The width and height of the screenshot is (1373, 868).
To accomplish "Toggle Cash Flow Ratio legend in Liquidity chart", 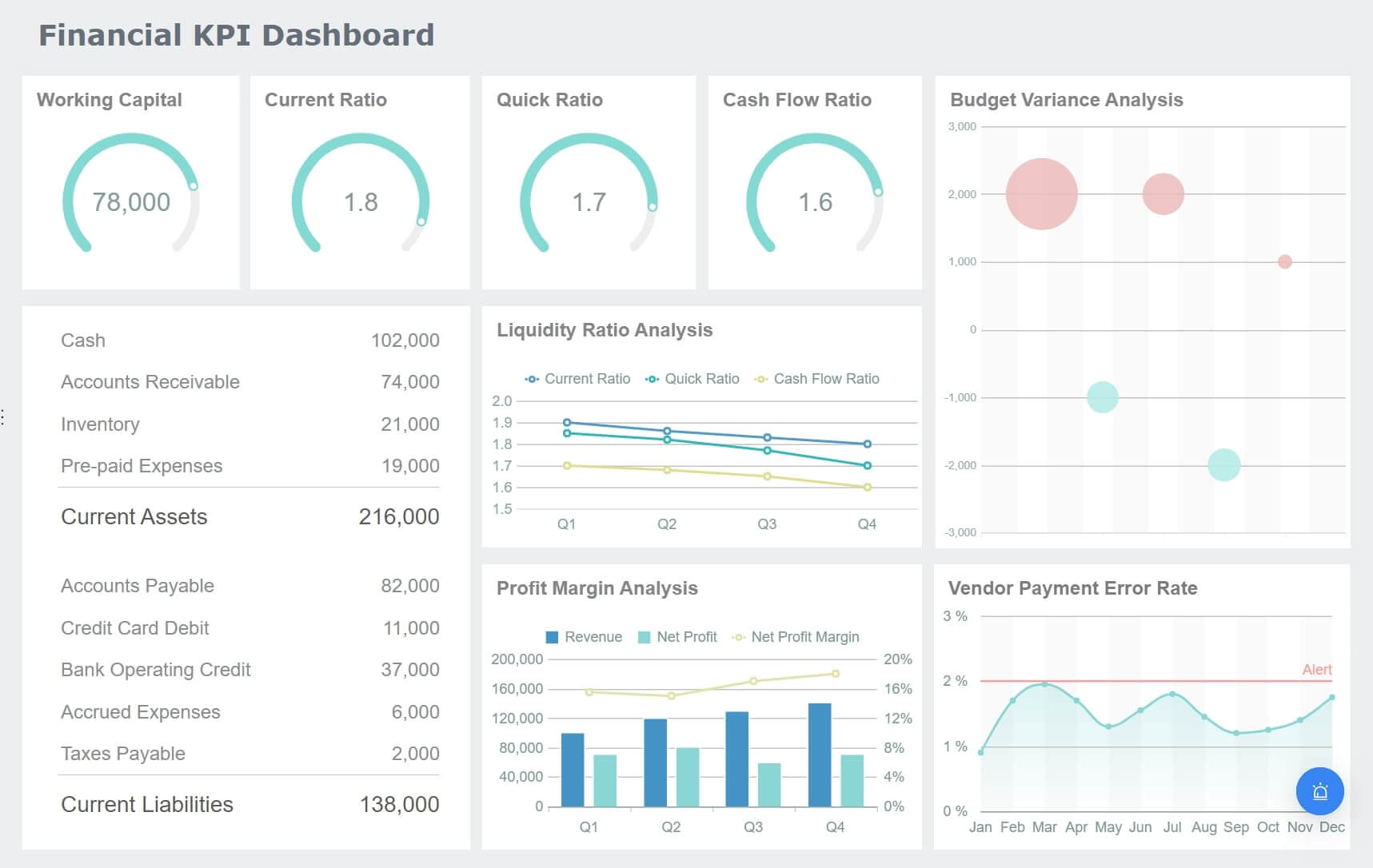I will [x=816, y=379].
